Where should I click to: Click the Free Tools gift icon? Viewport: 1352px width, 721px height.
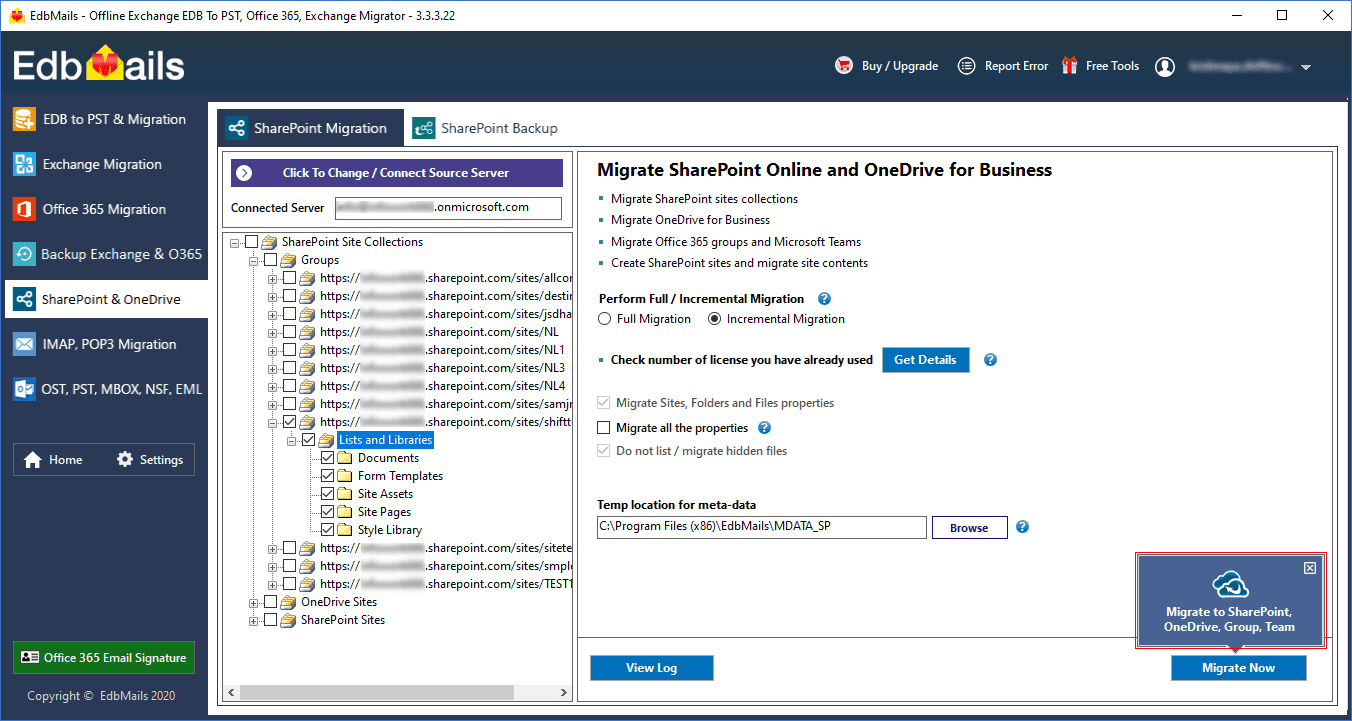(1070, 65)
